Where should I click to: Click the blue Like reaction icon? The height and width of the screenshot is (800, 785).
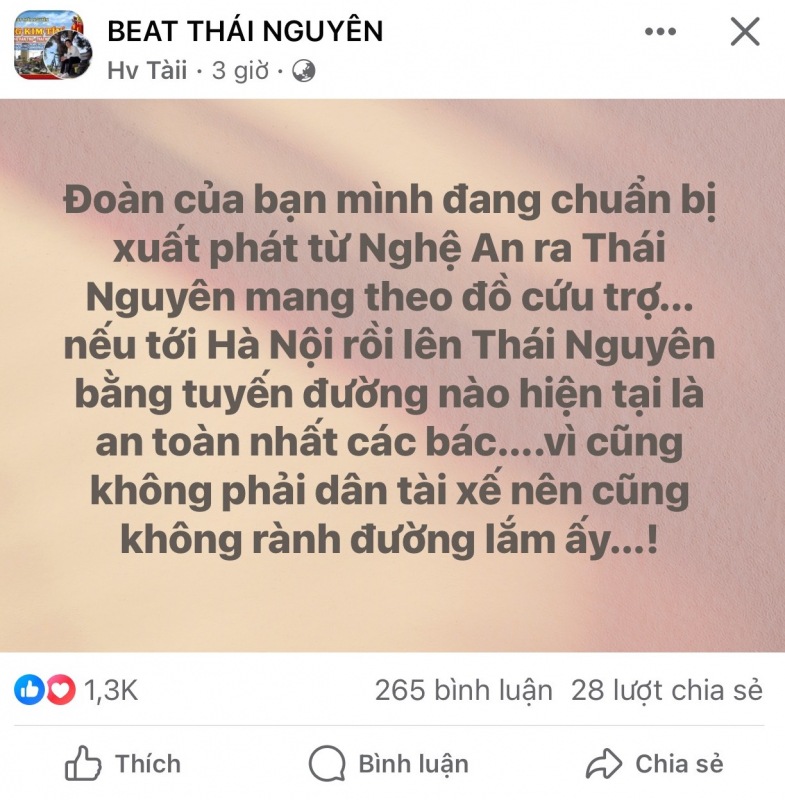[x=29, y=690]
